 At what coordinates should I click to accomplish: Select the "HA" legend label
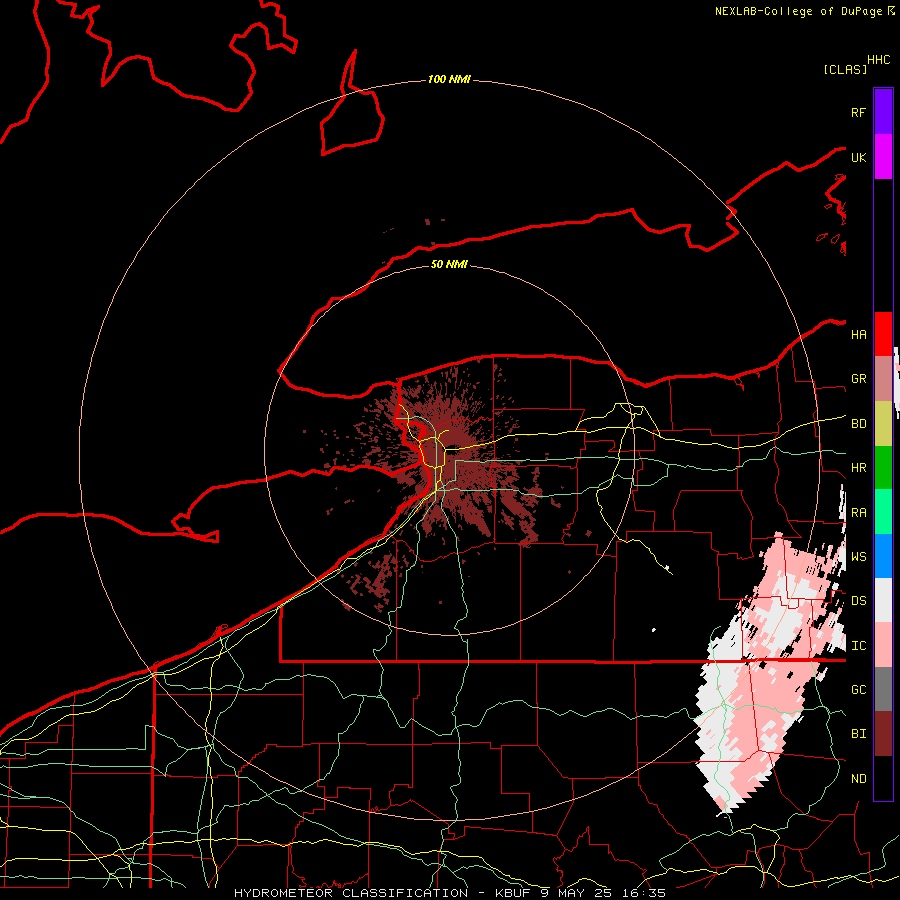tap(858, 335)
